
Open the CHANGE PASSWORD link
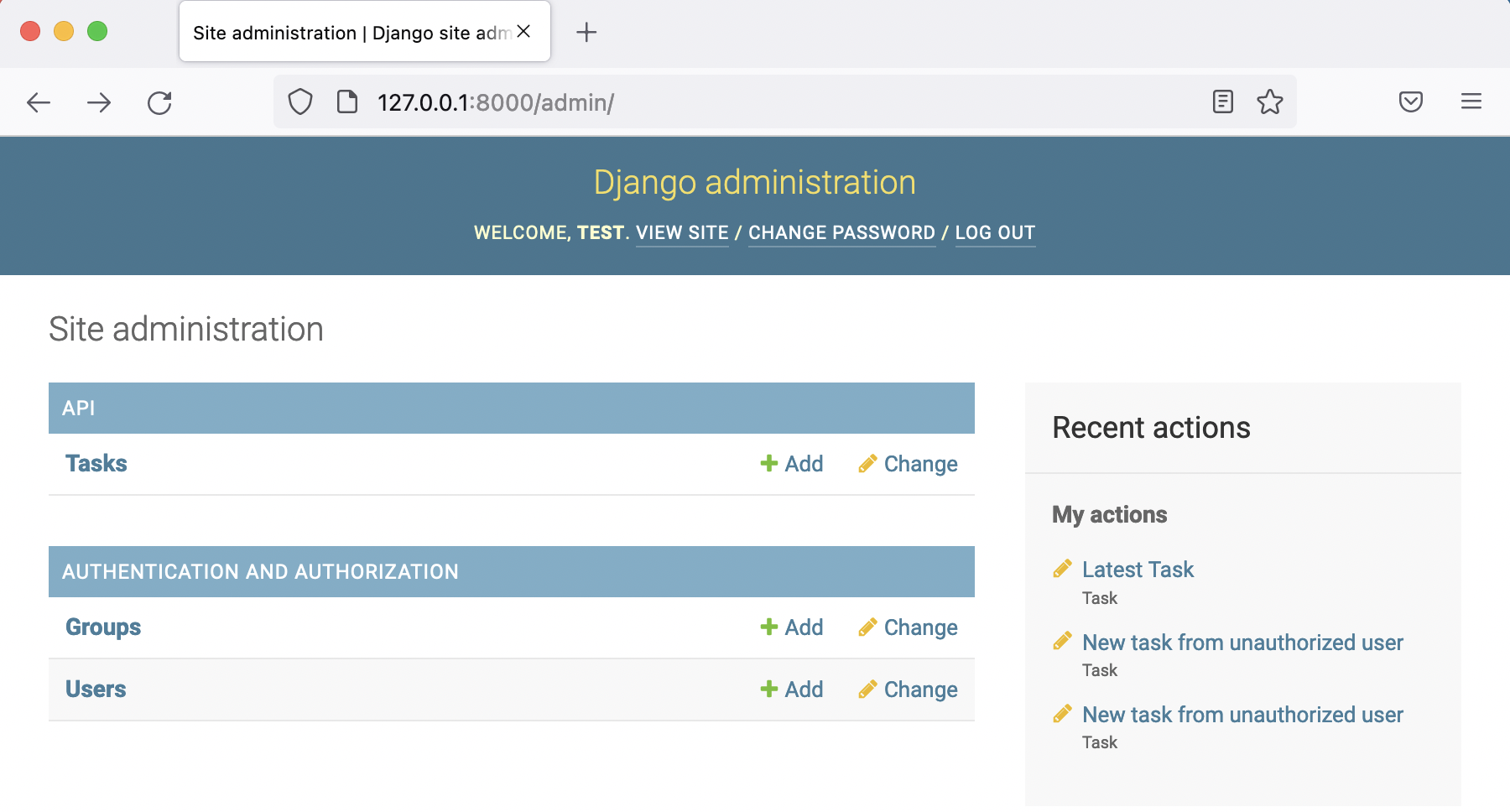coord(841,233)
